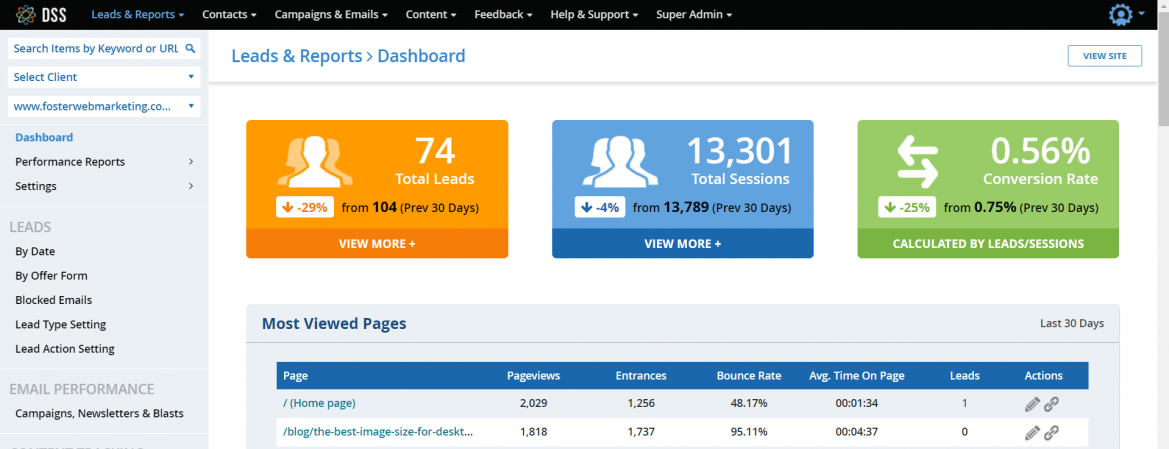
Task: Click the VIEW SITE button
Action: (x=1104, y=56)
